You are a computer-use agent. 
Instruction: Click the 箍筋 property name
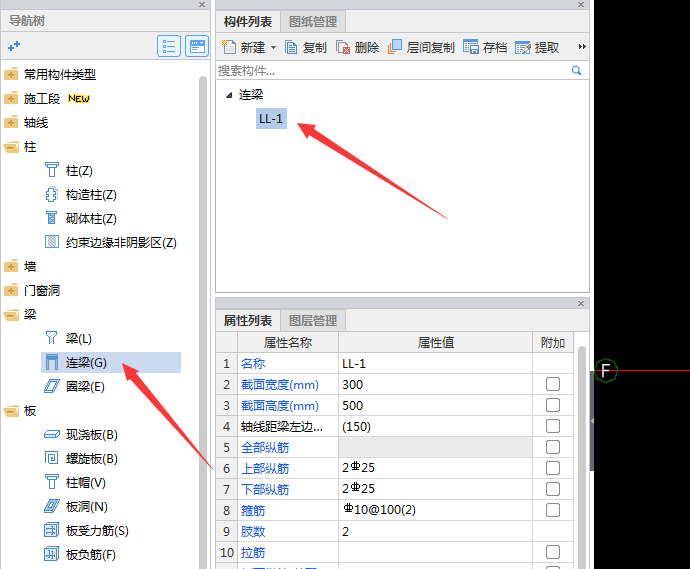(253, 510)
